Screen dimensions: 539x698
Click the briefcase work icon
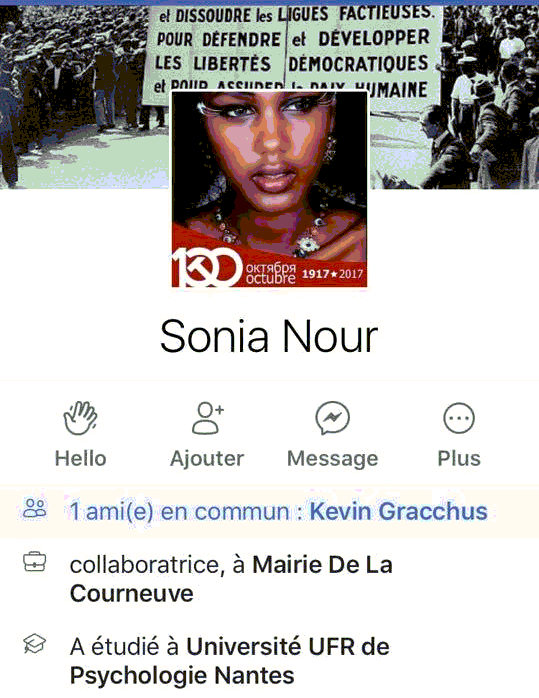(34, 562)
